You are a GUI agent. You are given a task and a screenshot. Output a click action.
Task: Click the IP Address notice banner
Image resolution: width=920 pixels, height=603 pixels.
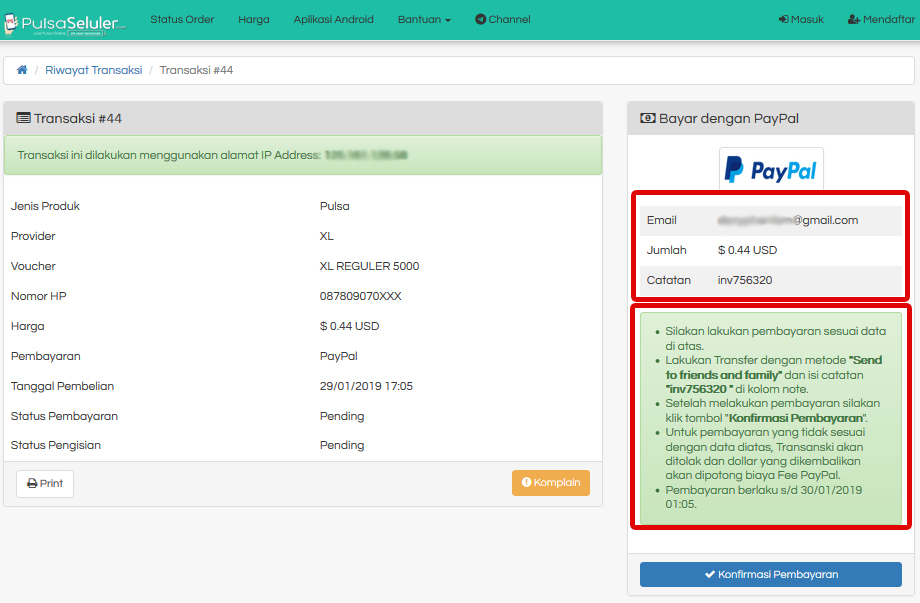click(x=303, y=155)
